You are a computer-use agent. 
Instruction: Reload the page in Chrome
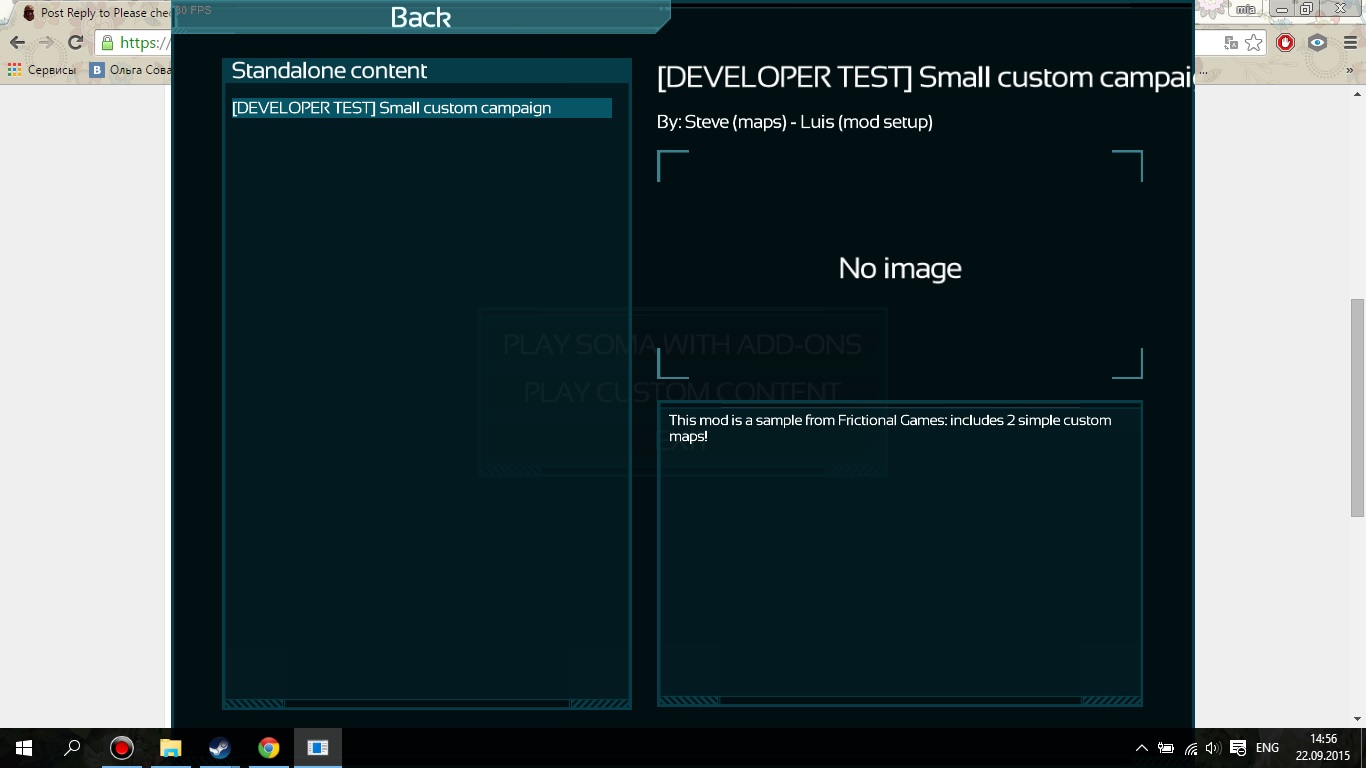[x=75, y=43]
